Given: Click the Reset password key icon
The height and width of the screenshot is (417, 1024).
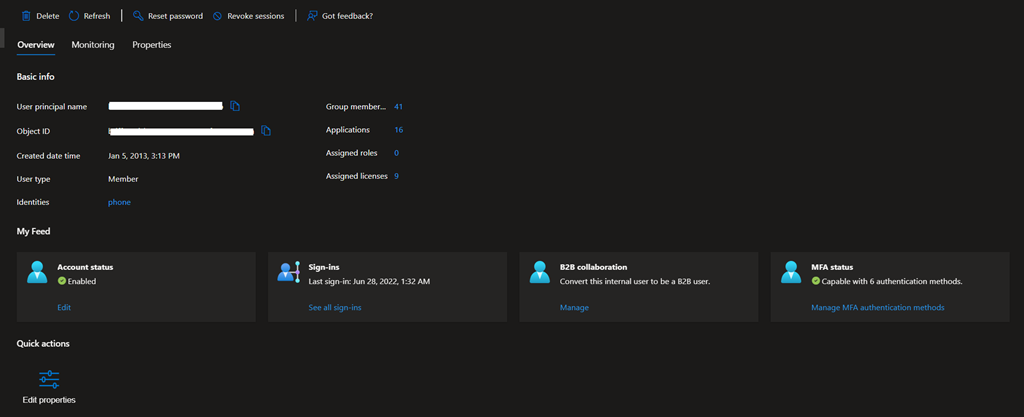Looking at the screenshot, I should (138, 16).
